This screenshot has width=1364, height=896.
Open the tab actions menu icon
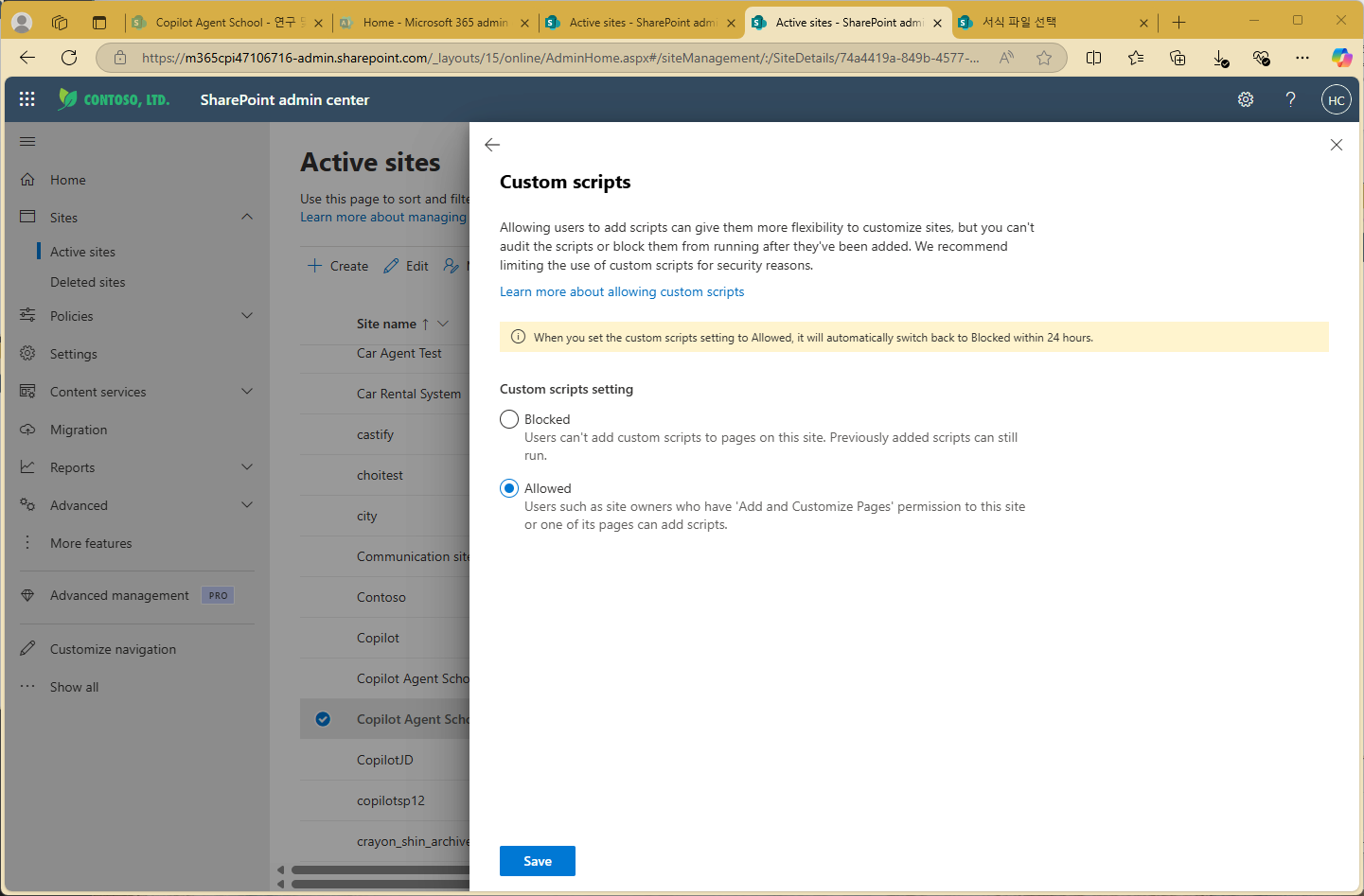click(x=99, y=22)
